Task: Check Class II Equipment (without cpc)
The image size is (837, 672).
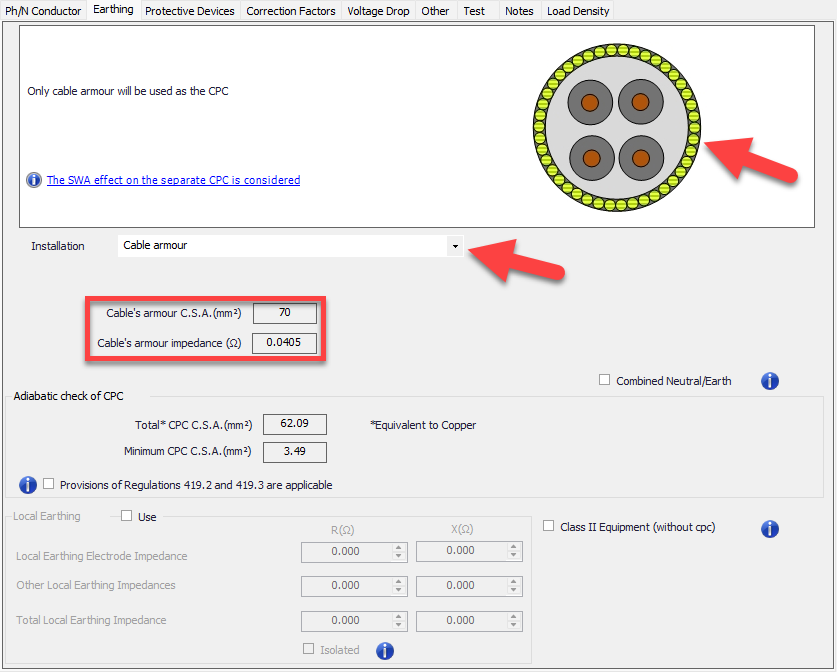Action: click(x=549, y=526)
